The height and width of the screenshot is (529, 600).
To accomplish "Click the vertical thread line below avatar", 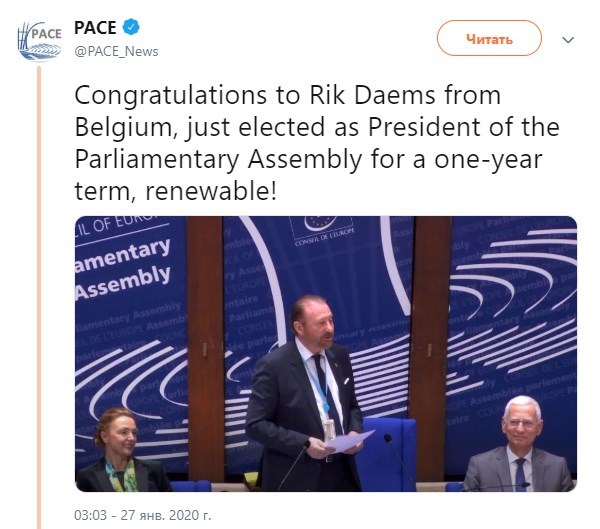I will pos(39,297).
